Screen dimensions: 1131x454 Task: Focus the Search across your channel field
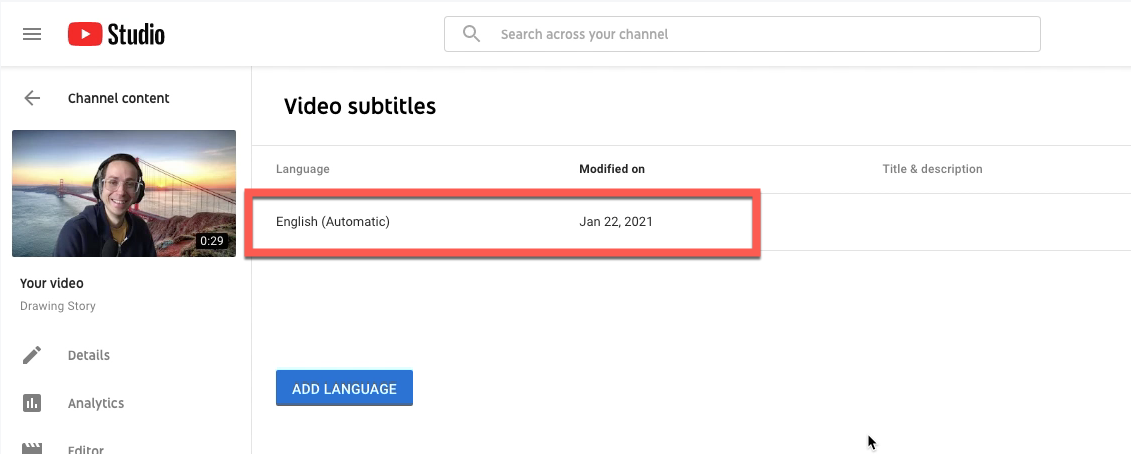point(742,34)
